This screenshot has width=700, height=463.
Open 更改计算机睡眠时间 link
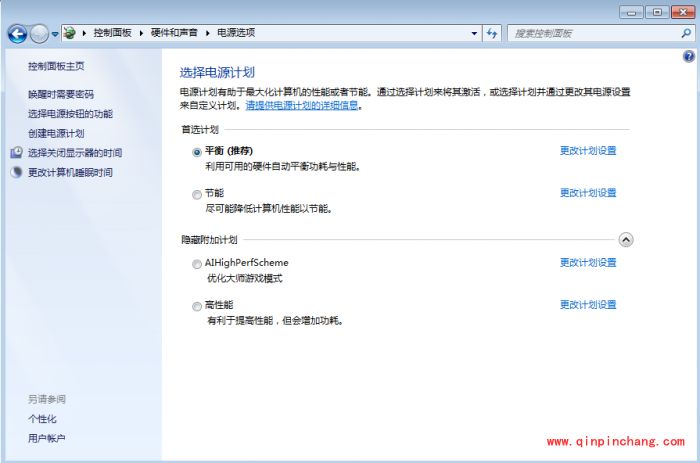pyautogui.click(x=71, y=173)
